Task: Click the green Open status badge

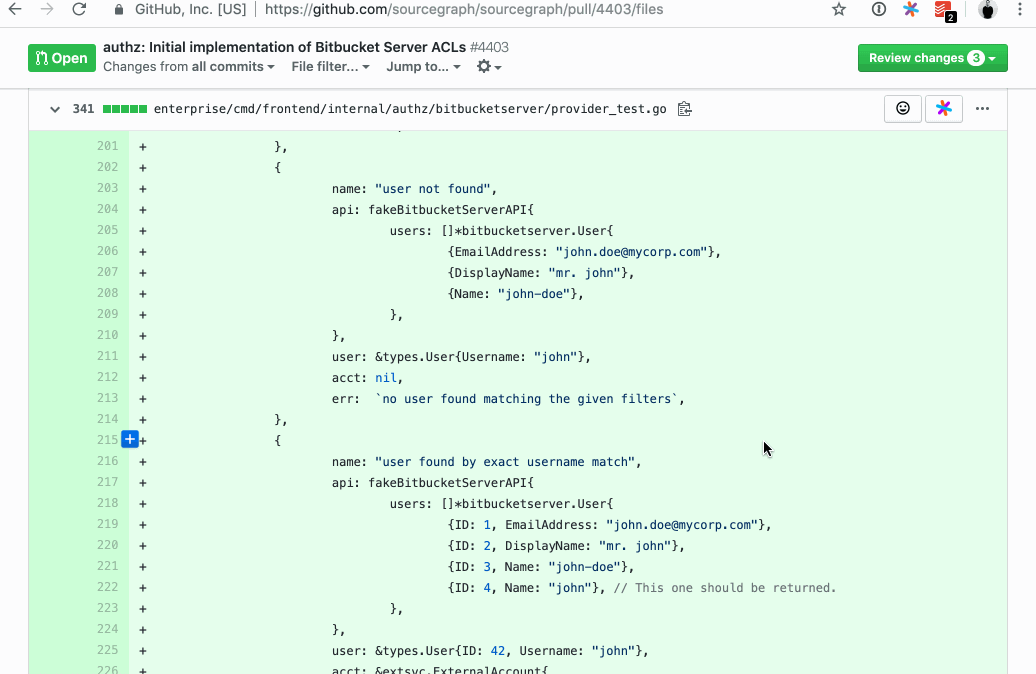Action: (x=61, y=58)
